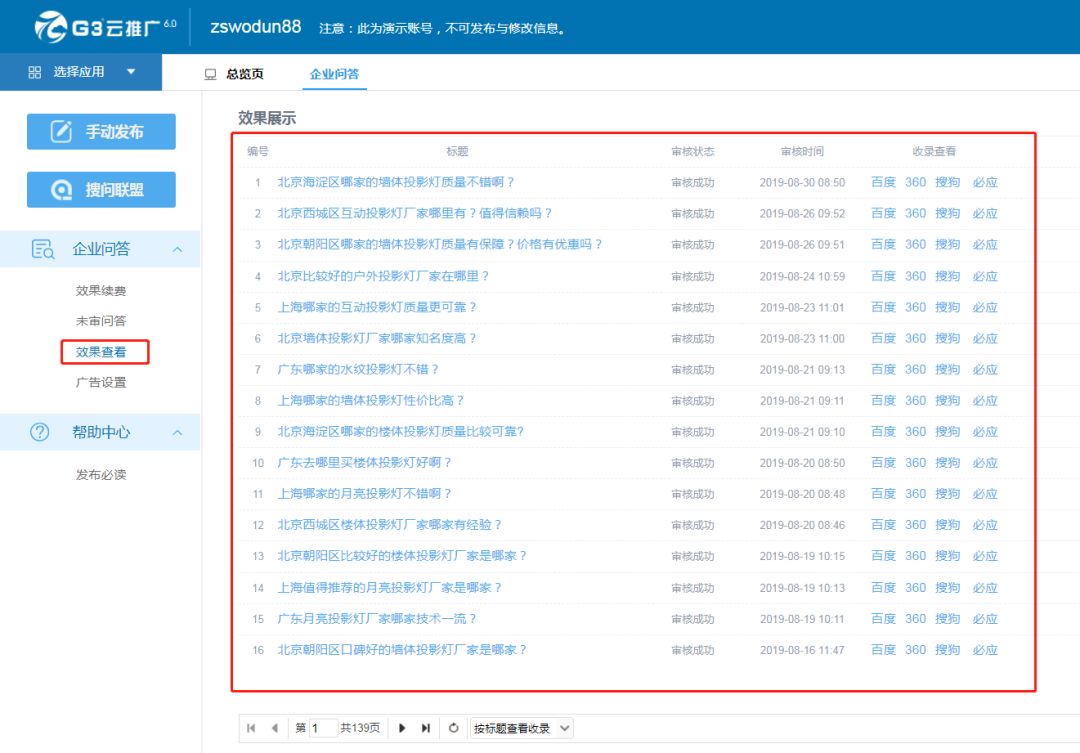Screen dimensions: 1080x753
Task: Switch to the 总览页 tab
Action: pos(234,74)
